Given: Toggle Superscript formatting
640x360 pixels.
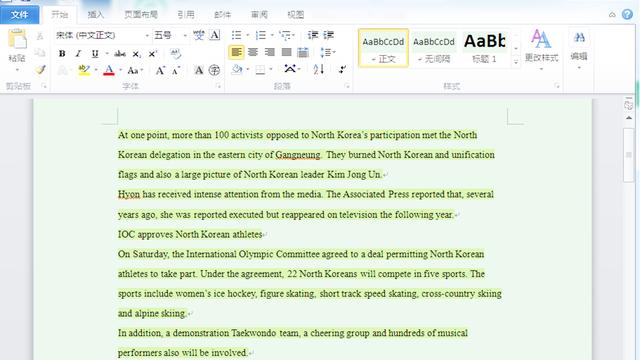Looking at the screenshot, I should point(153,53).
